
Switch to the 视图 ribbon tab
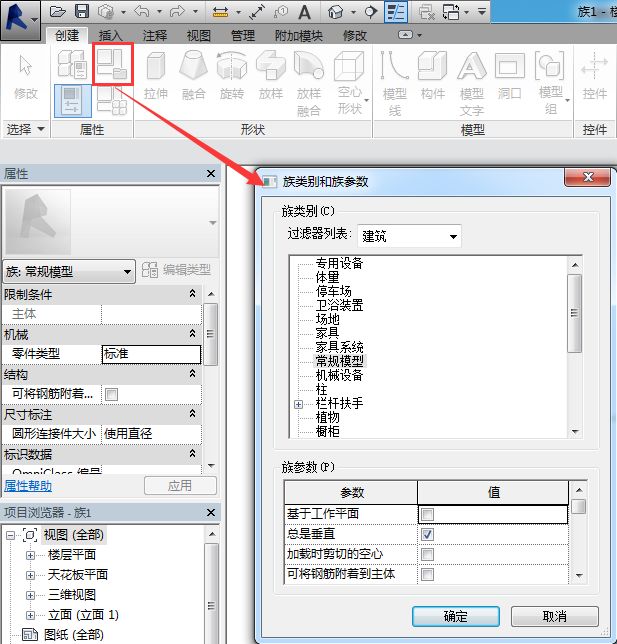tap(199, 36)
